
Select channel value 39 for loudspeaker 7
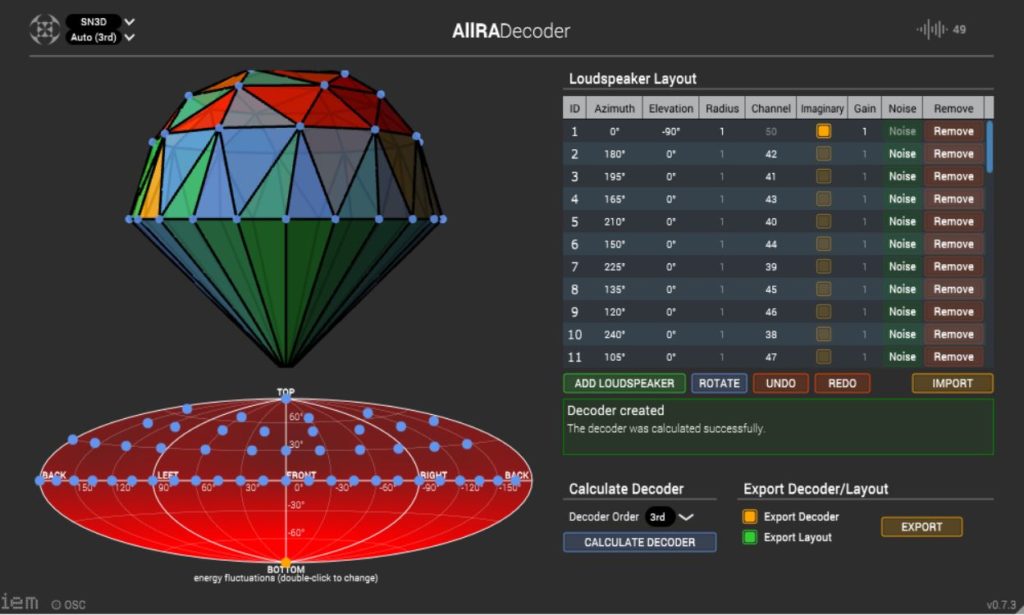[771, 266]
